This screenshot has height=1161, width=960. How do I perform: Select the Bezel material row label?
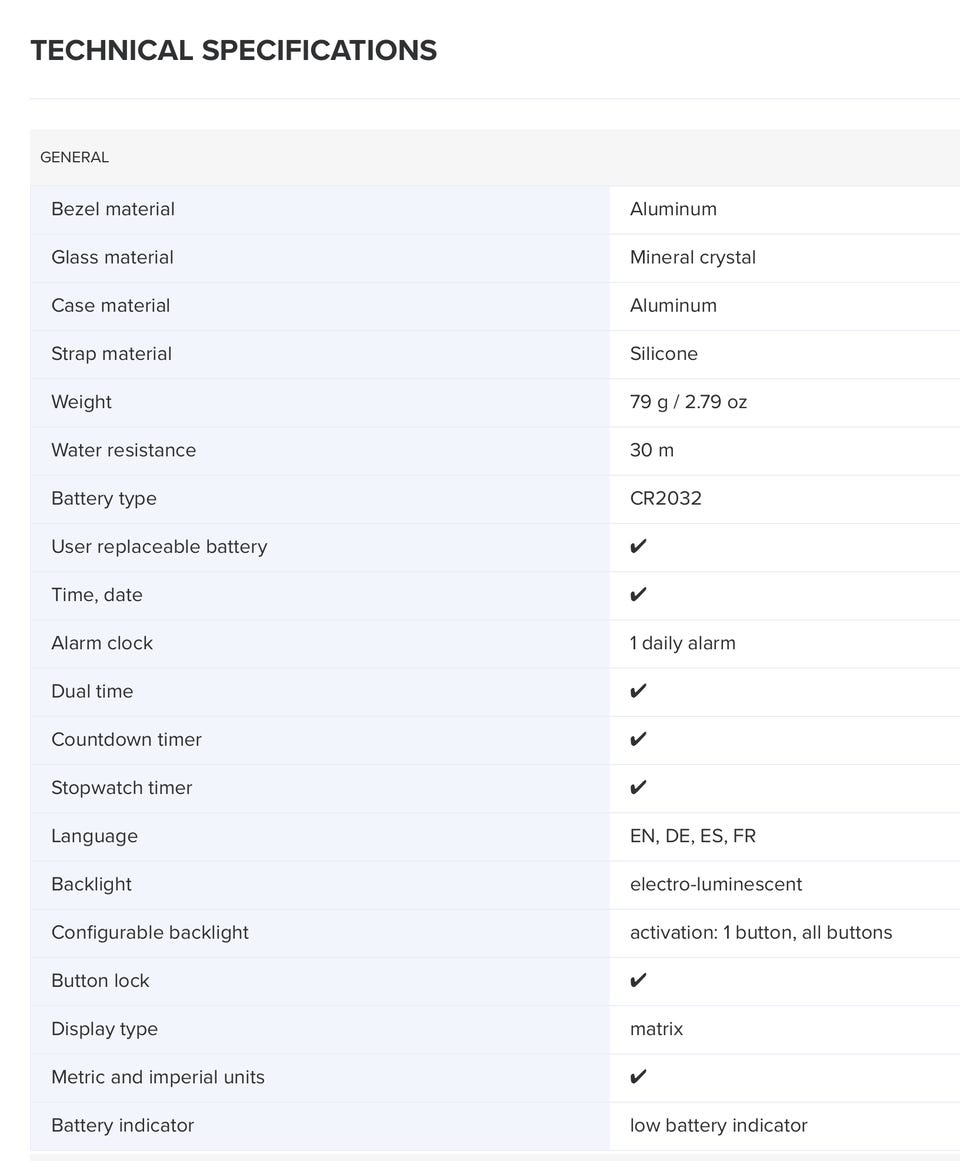113,209
